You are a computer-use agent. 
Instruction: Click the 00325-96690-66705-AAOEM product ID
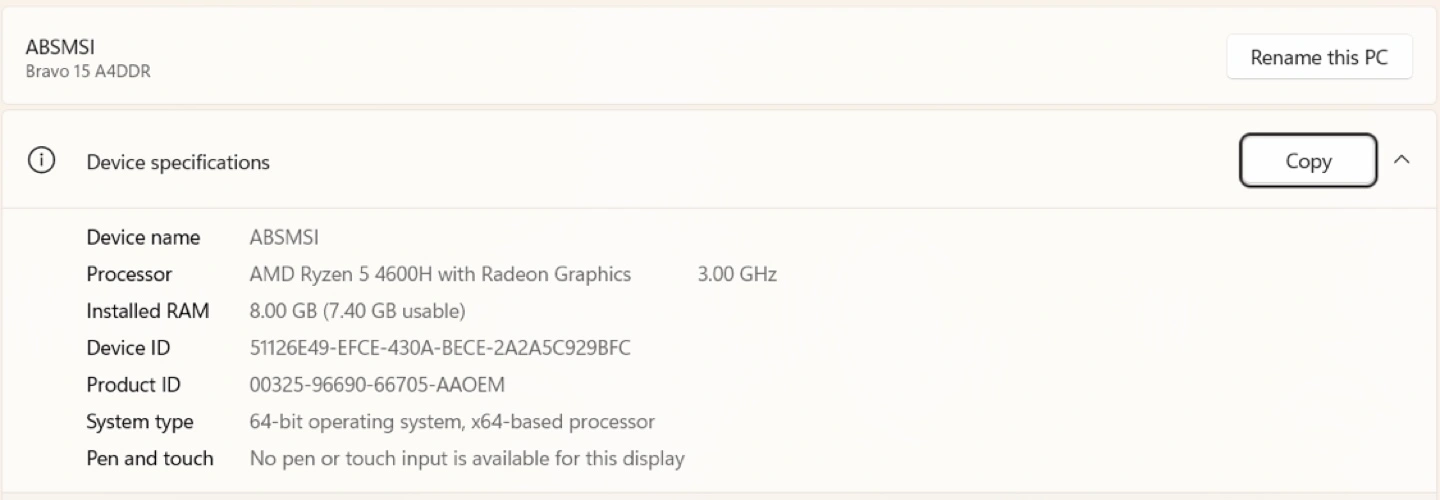click(377, 385)
